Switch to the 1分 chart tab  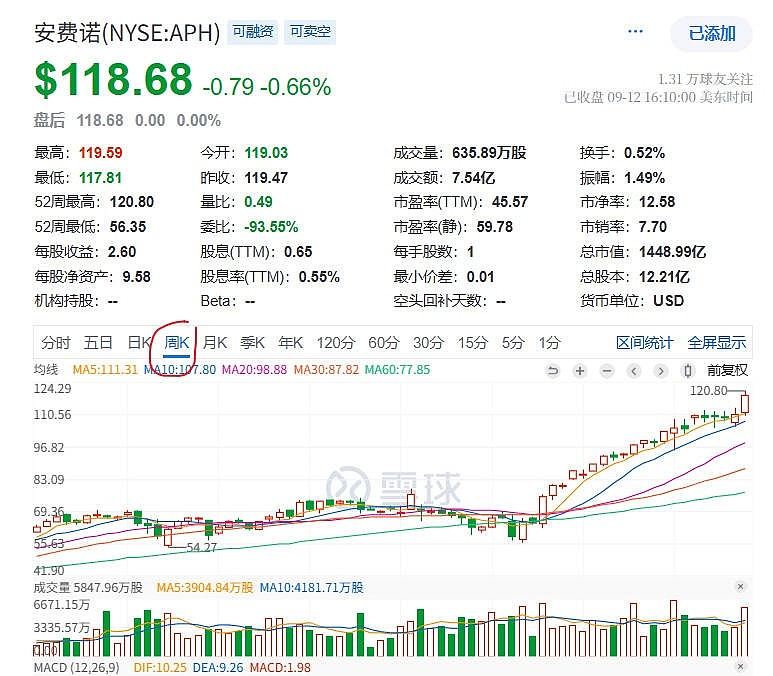click(549, 342)
